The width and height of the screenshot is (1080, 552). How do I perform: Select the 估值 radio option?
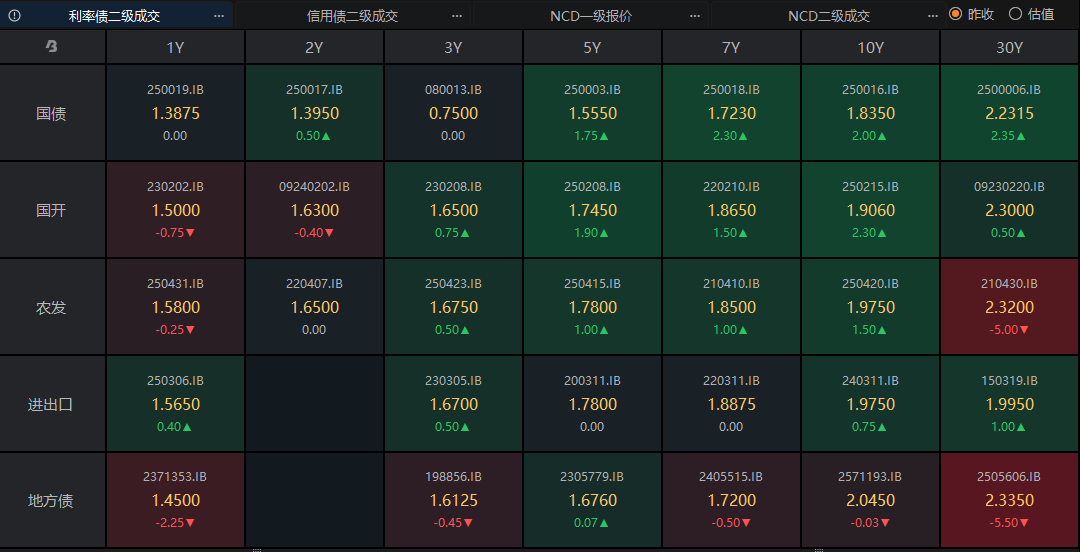click(1016, 14)
